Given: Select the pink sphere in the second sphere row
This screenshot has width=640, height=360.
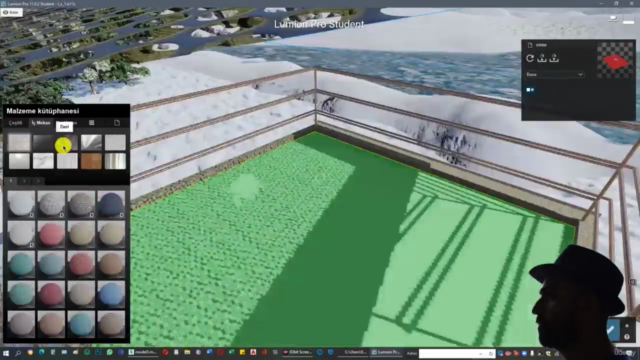Looking at the screenshot, I should (51, 234).
